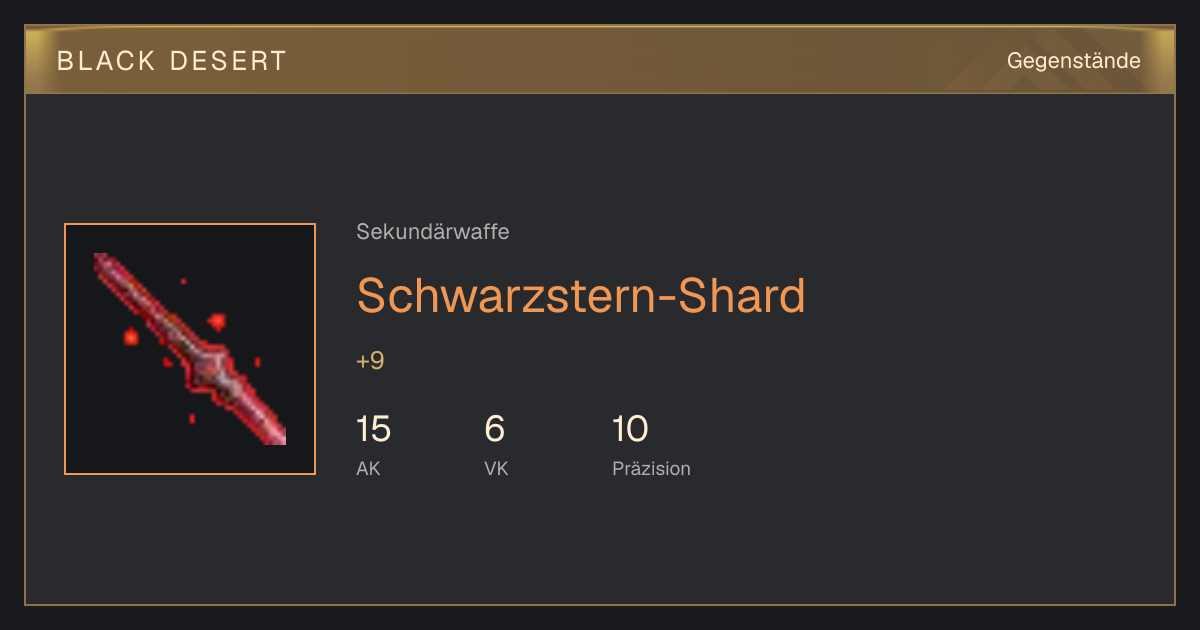Screen dimensions: 1200x630
Task: Click the Schwarzstern-Shard item thumbnail
Action: [x=190, y=349]
